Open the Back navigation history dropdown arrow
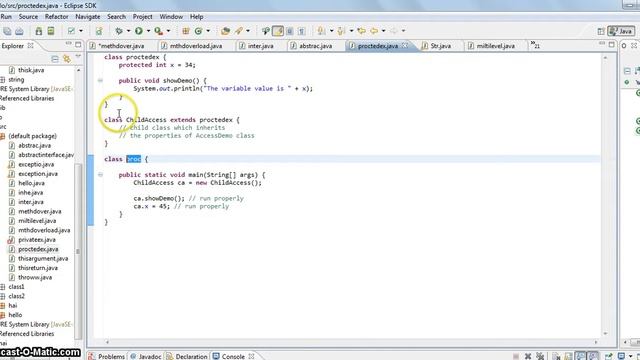This screenshot has width=640, height=360. [x=383, y=31]
